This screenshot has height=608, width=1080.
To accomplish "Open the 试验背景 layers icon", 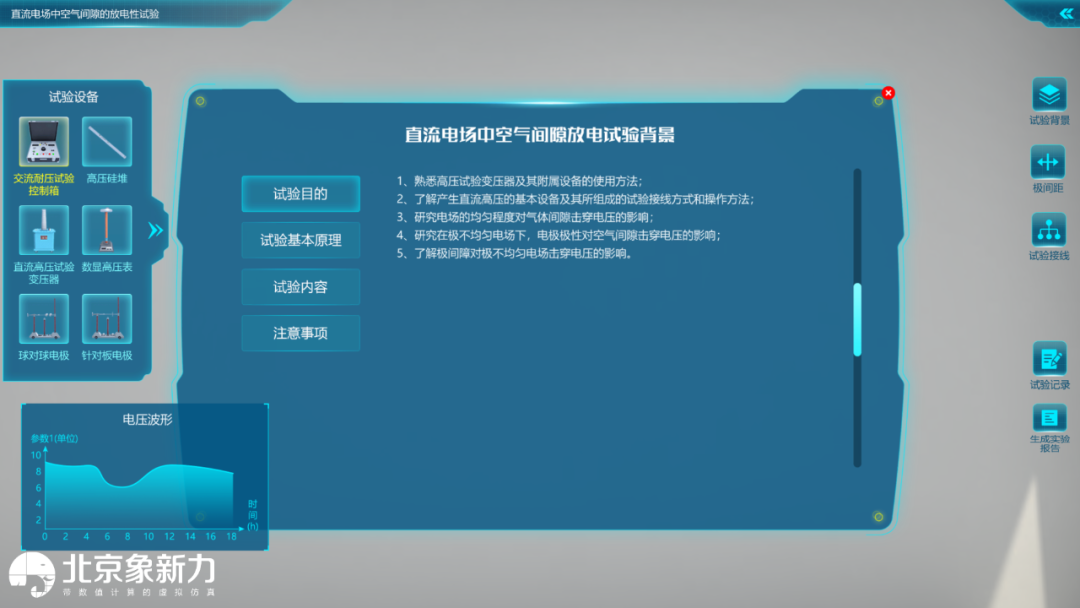I will tap(1049, 95).
